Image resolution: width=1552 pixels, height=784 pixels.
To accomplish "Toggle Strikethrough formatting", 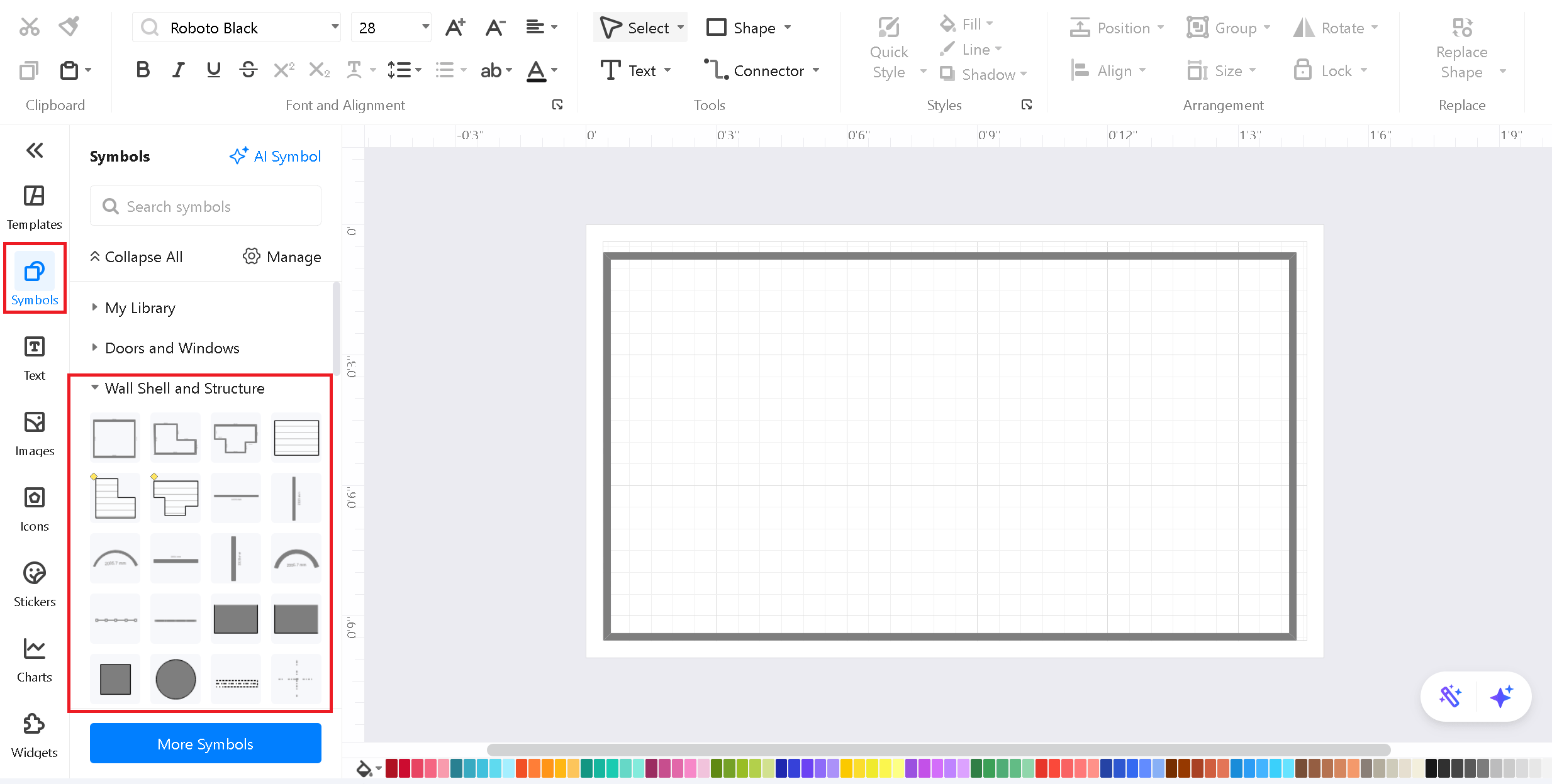I will tap(248, 70).
